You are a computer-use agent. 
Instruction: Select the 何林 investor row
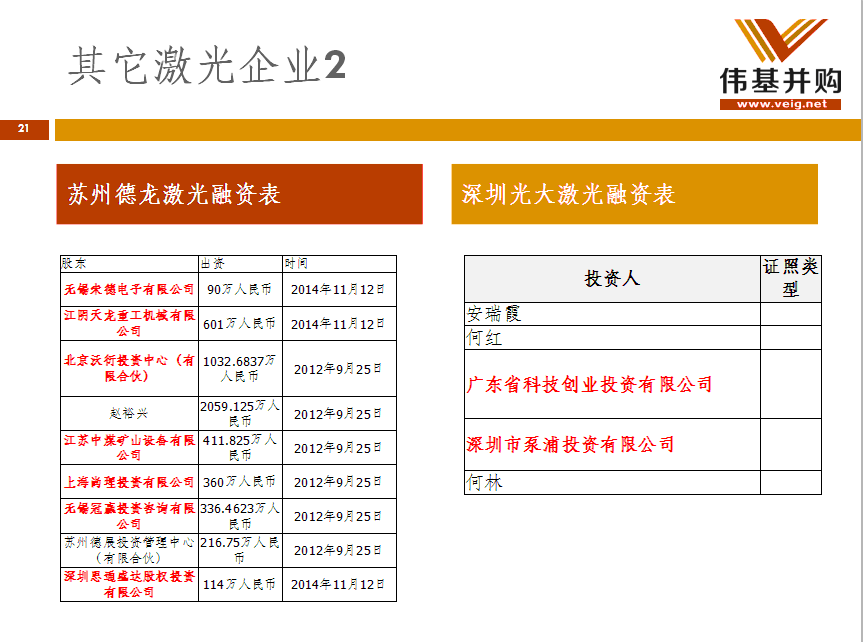click(x=643, y=482)
